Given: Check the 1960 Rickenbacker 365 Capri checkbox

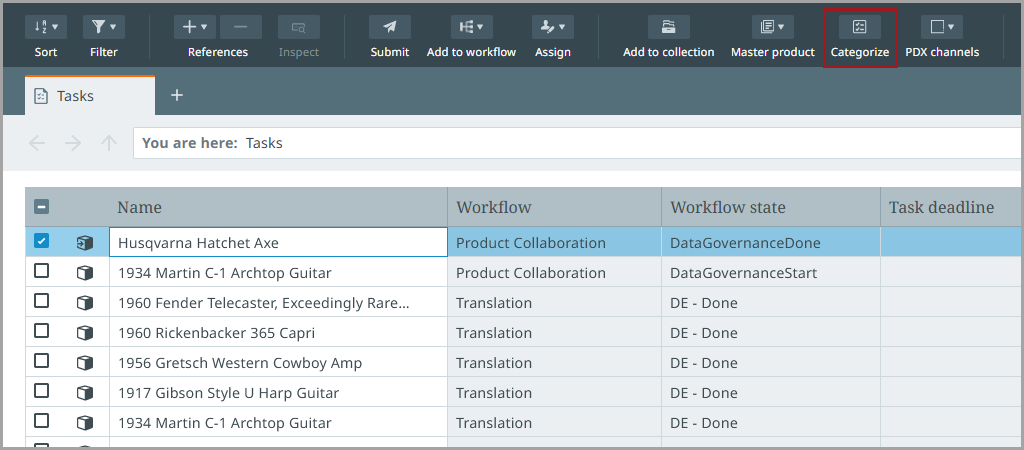Looking at the screenshot, I should (41, 331).
